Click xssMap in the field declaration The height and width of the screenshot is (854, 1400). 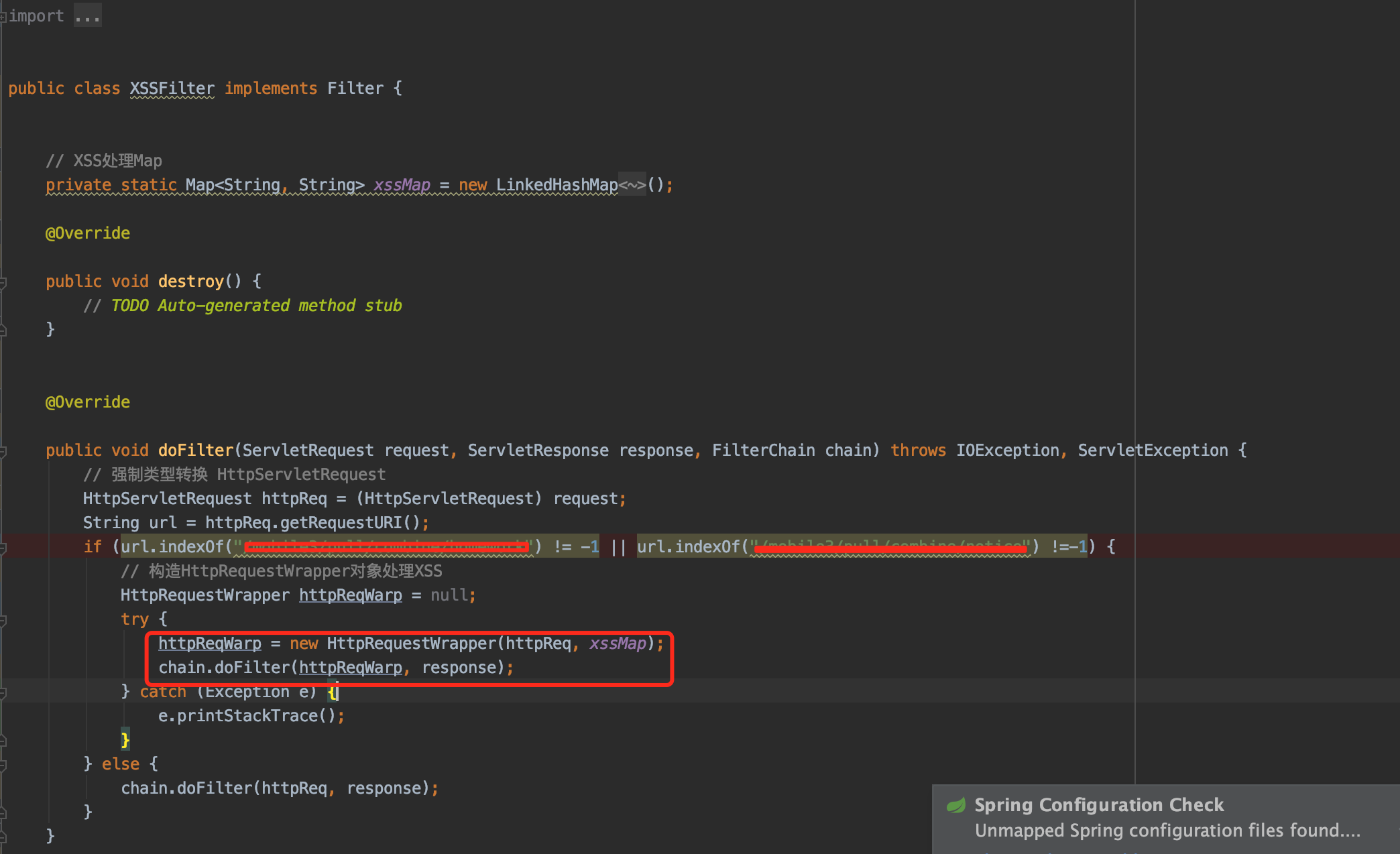(402, 185)
